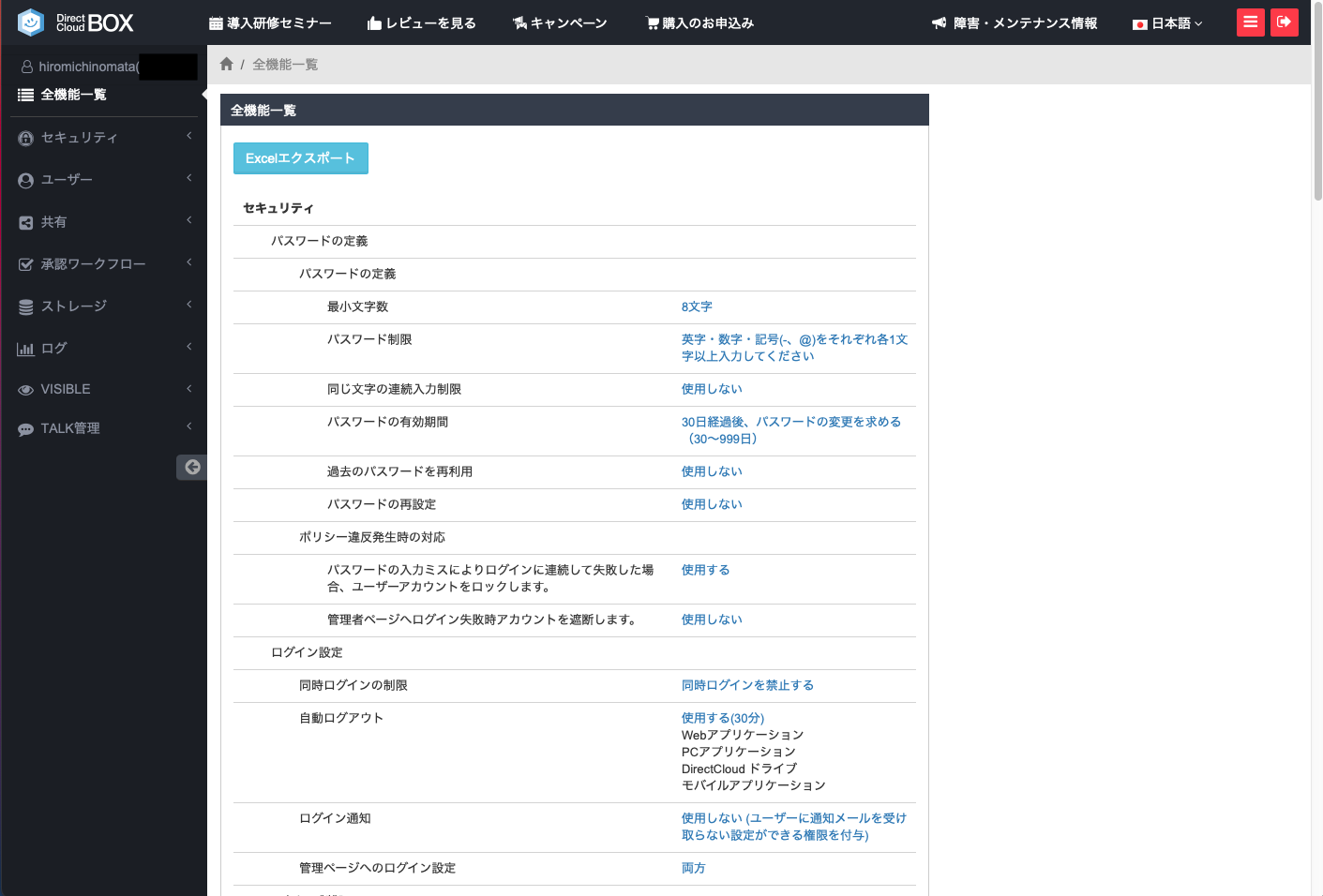Image resolution: width=1323 pixels, height=896 pixels.
Task: Open the 日本語 language dropdown
Action: tap(1166, 22)
